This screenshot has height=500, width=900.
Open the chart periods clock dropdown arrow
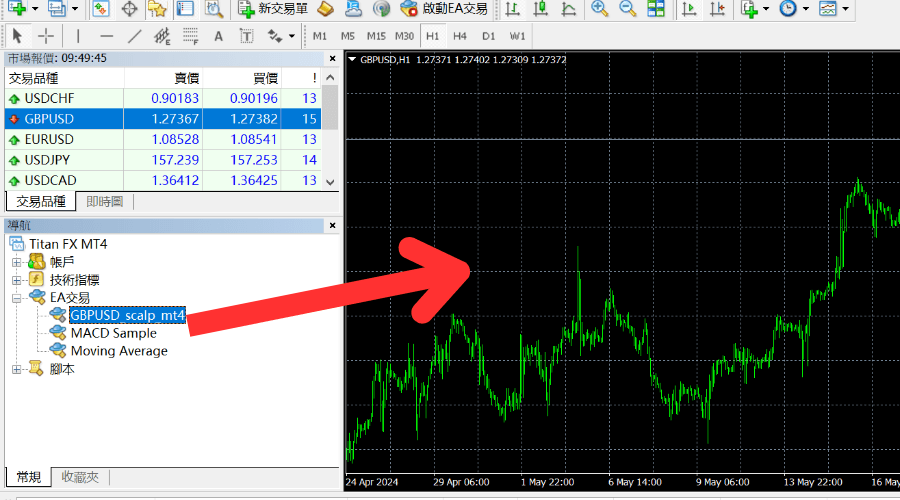(x=805, y=9)
